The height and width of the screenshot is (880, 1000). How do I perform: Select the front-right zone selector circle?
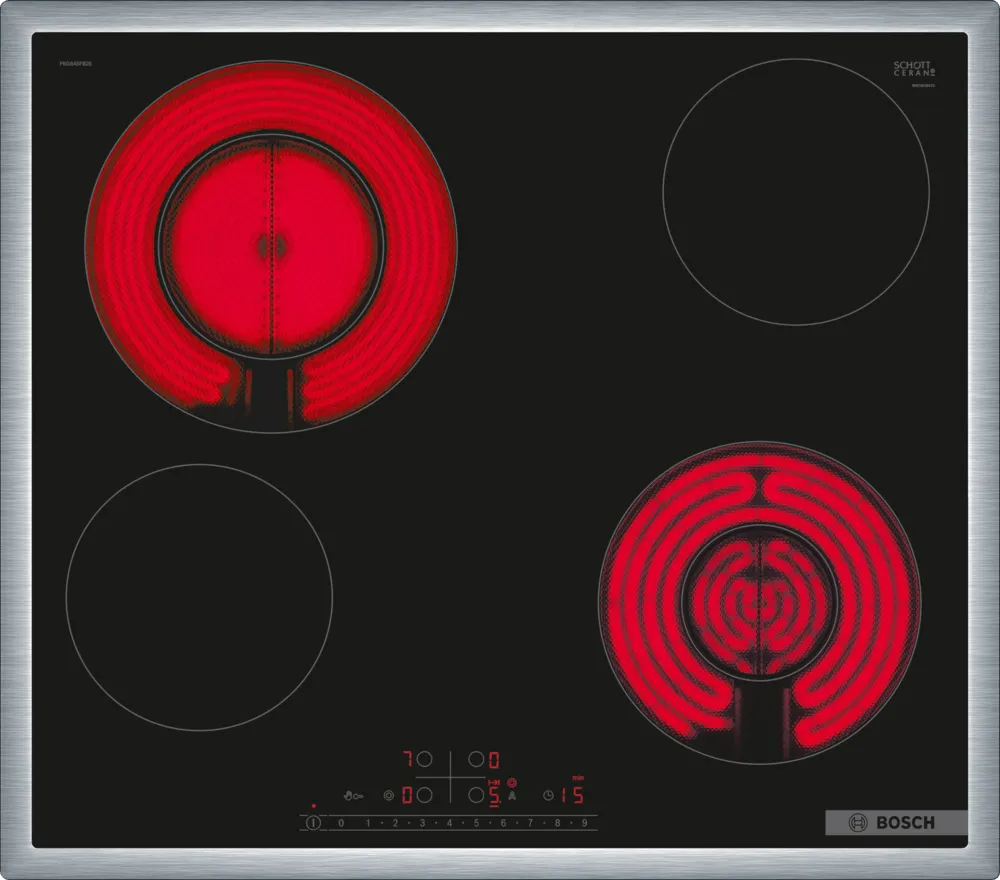coord(476,794)
